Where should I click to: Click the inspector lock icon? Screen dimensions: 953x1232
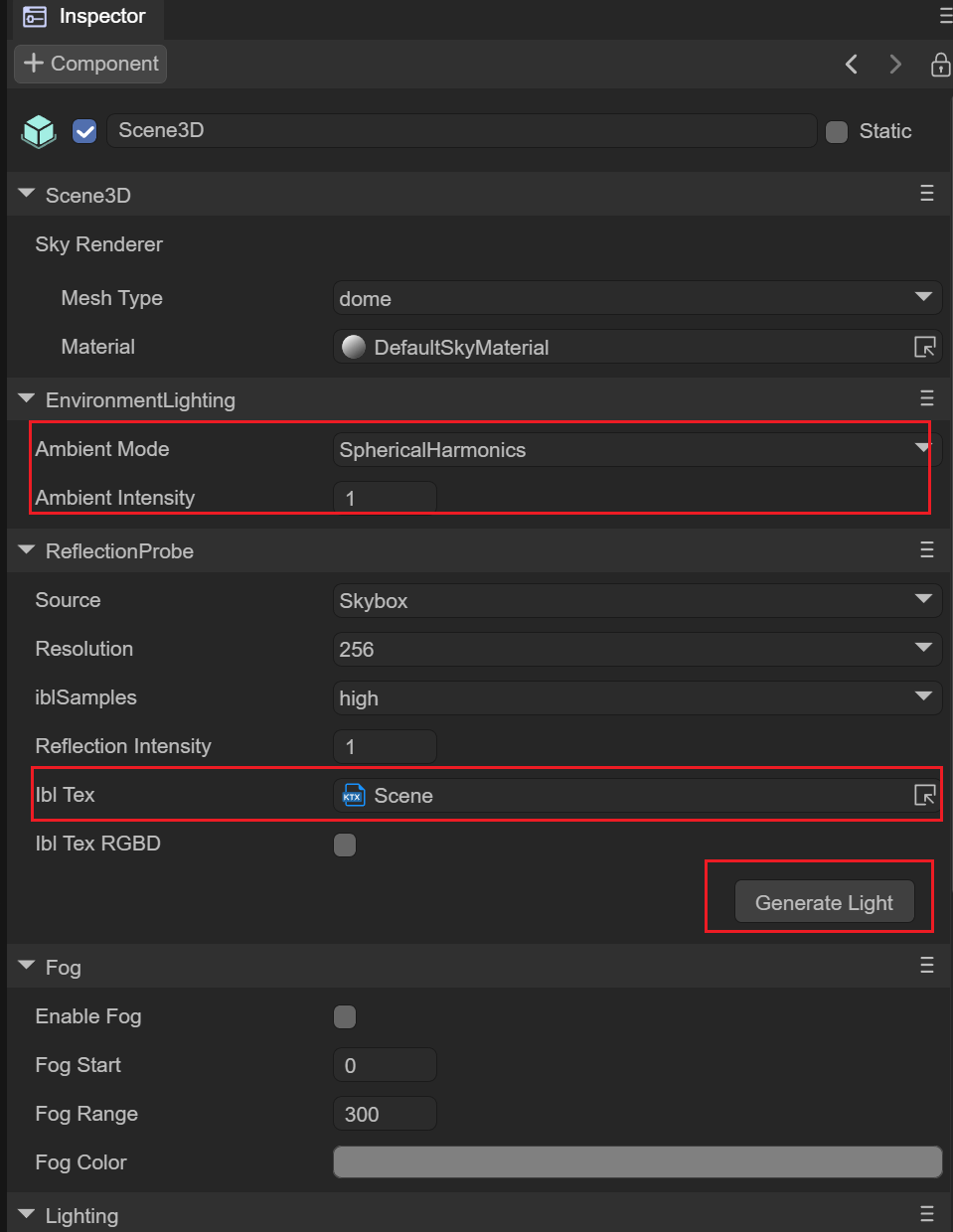[x=939, y=65]
